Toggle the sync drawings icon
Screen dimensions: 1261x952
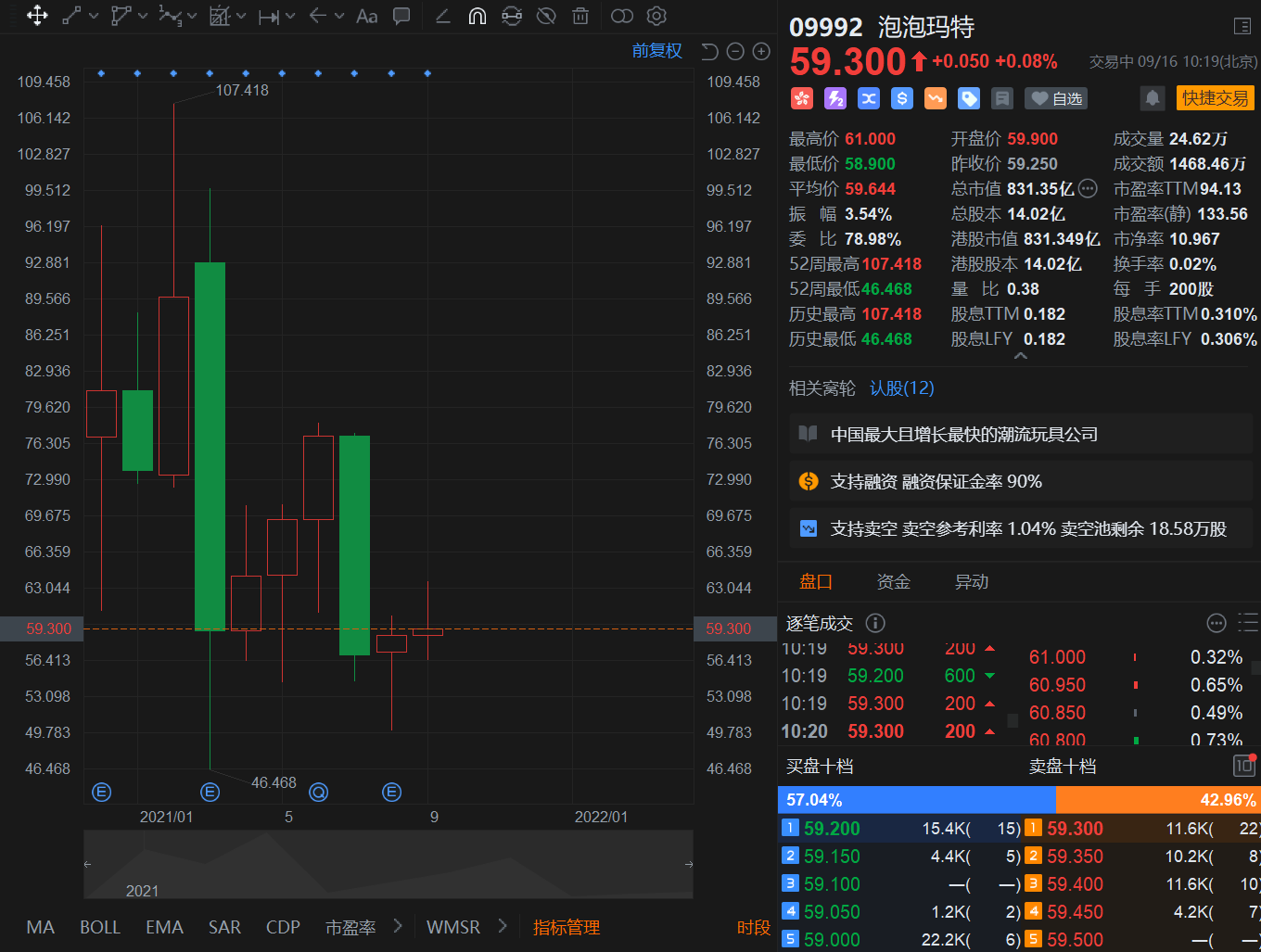512,16
